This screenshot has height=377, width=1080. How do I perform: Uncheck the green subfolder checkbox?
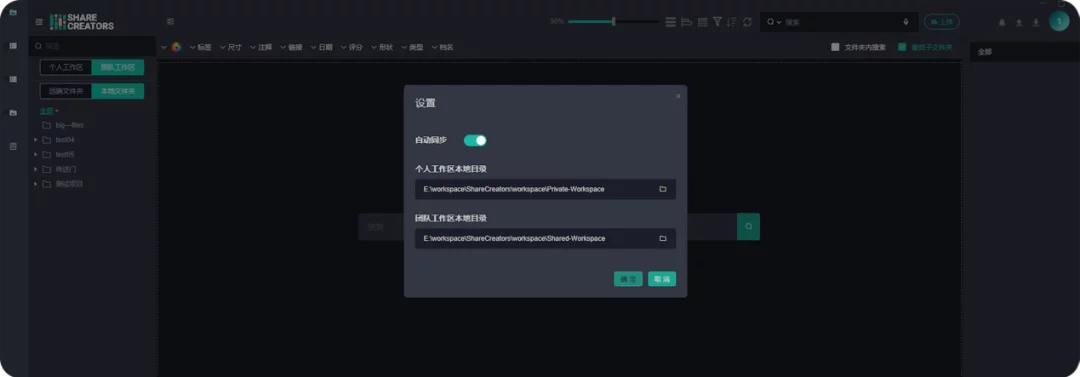pos(902,48)
